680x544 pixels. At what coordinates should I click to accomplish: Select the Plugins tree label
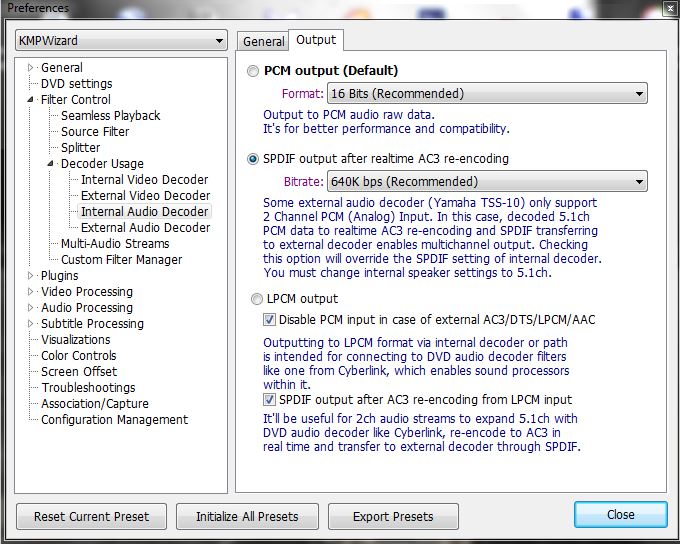[59, 276]
